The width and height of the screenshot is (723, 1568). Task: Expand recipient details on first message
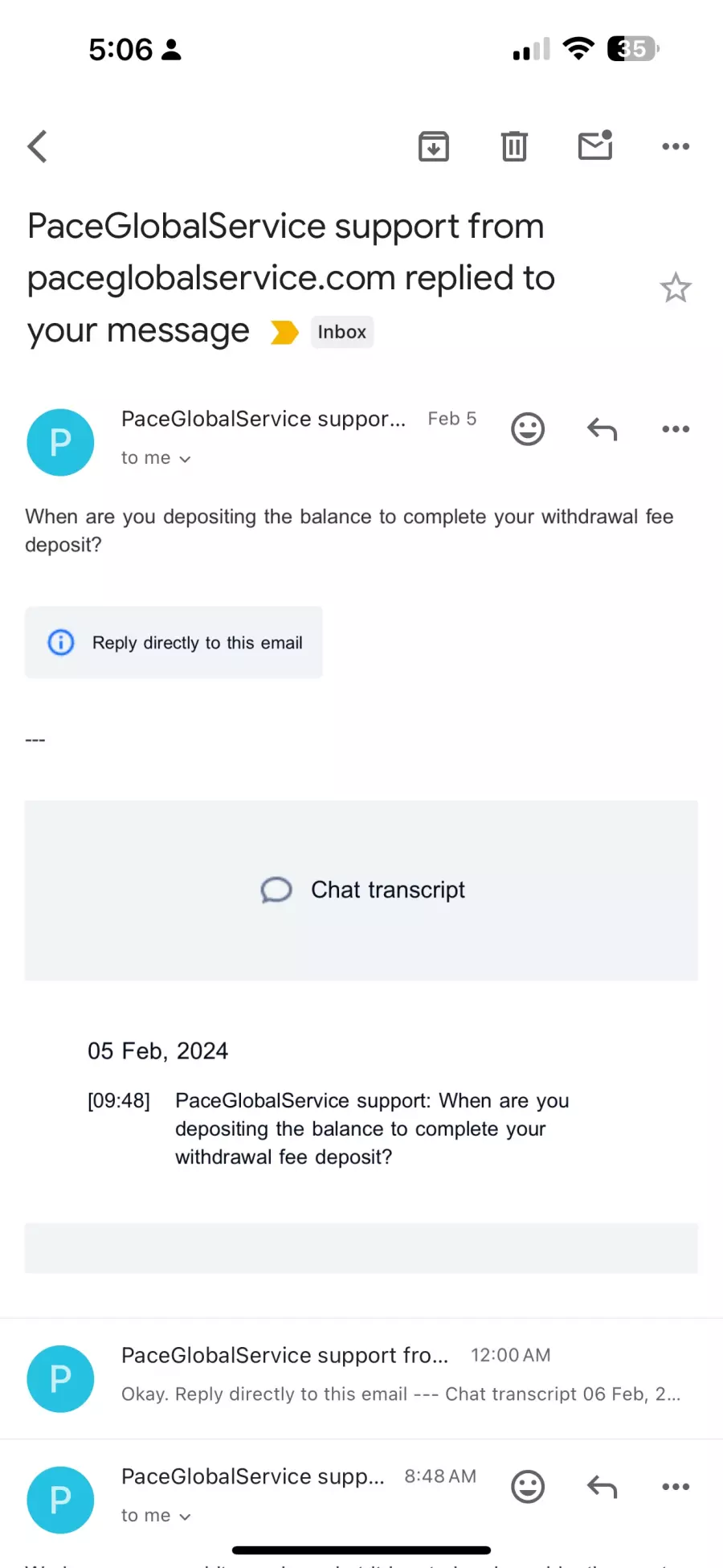click(x=156, y=458)
